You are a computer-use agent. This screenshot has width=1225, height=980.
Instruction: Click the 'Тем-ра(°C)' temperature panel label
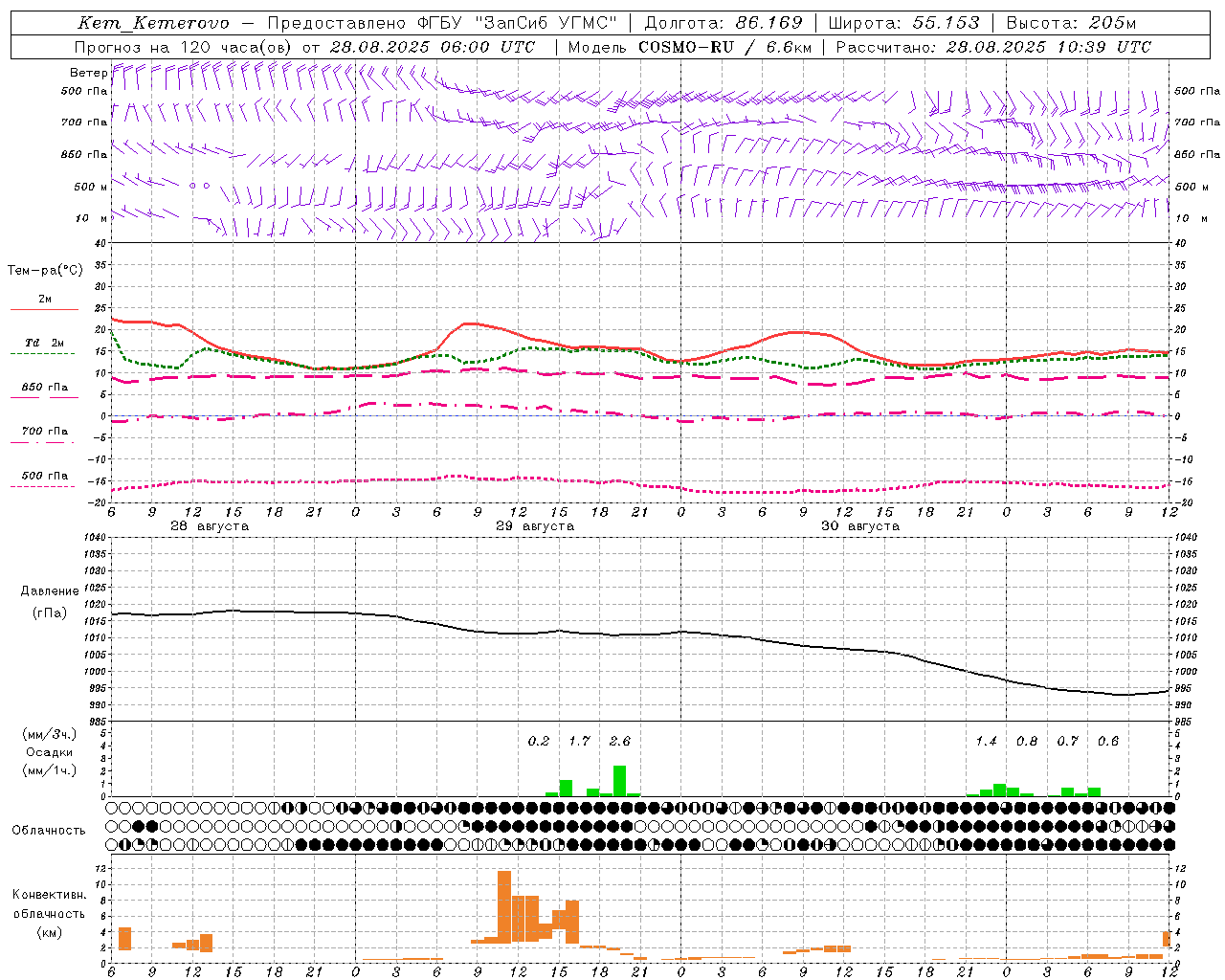pyautogui.click(x=45, y=271)
